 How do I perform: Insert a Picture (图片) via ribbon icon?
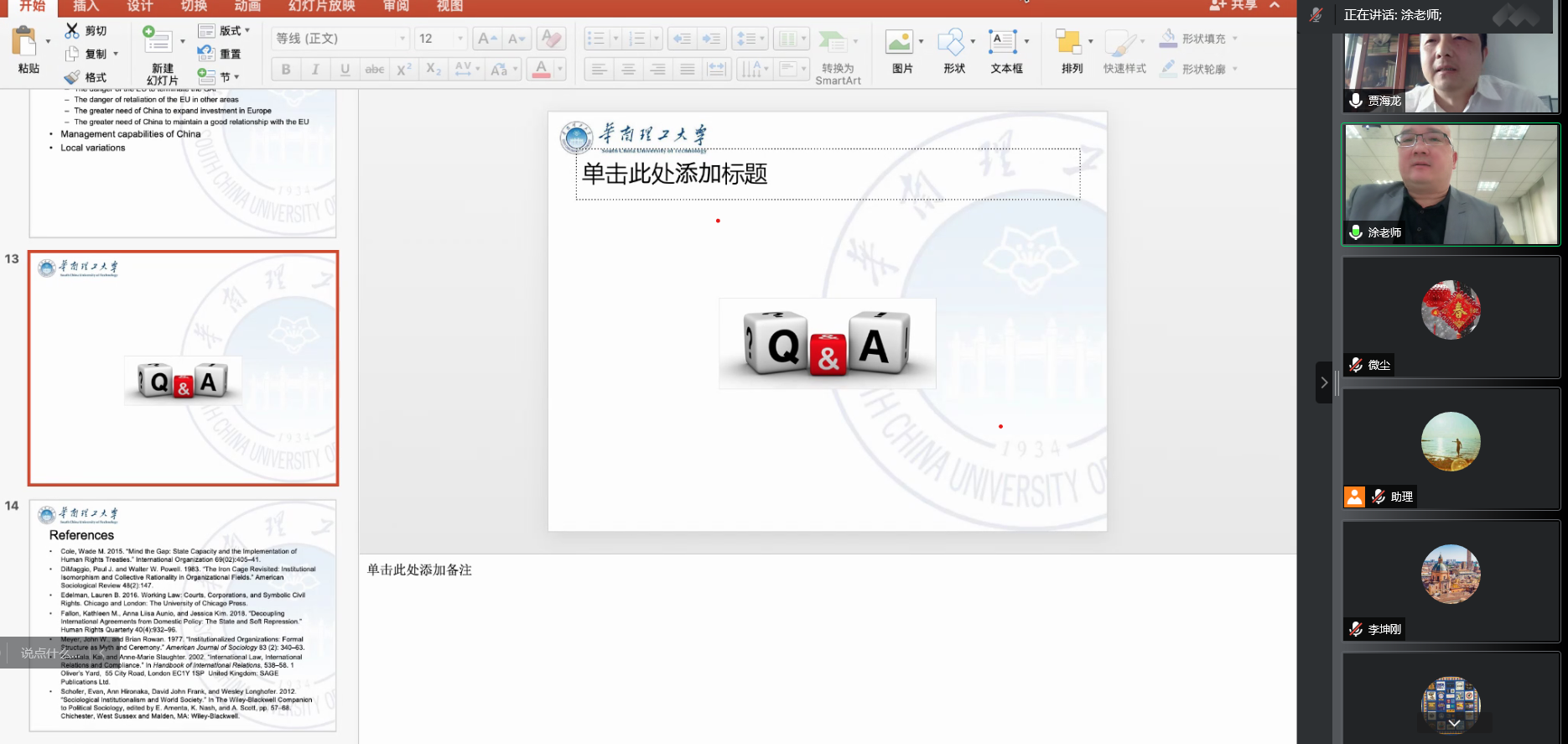pos(899,42)
